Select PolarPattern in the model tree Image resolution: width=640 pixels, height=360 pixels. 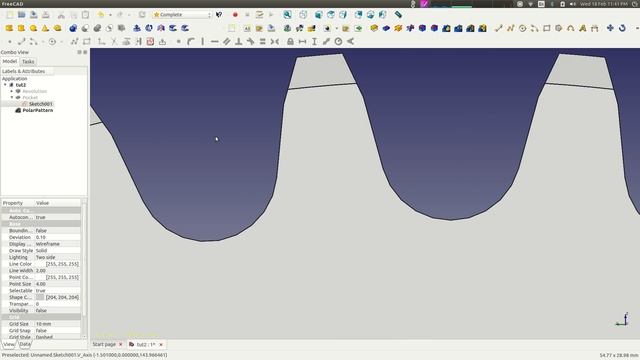(38, 110)
